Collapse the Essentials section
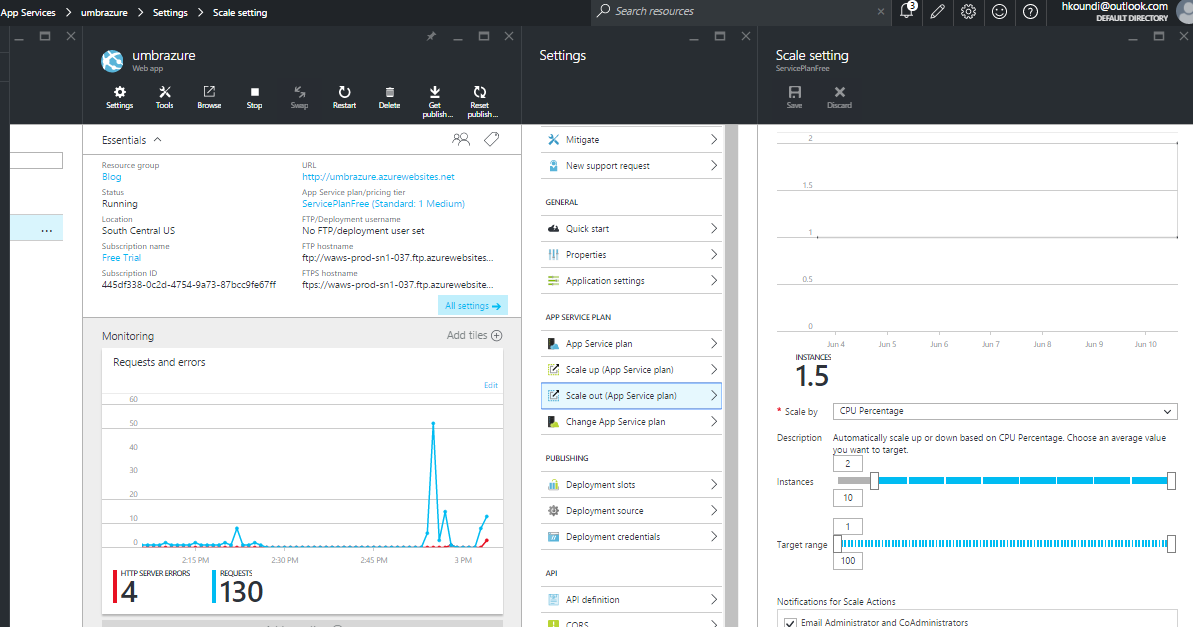Screen dimensions: 1193x627 [157, 140]
